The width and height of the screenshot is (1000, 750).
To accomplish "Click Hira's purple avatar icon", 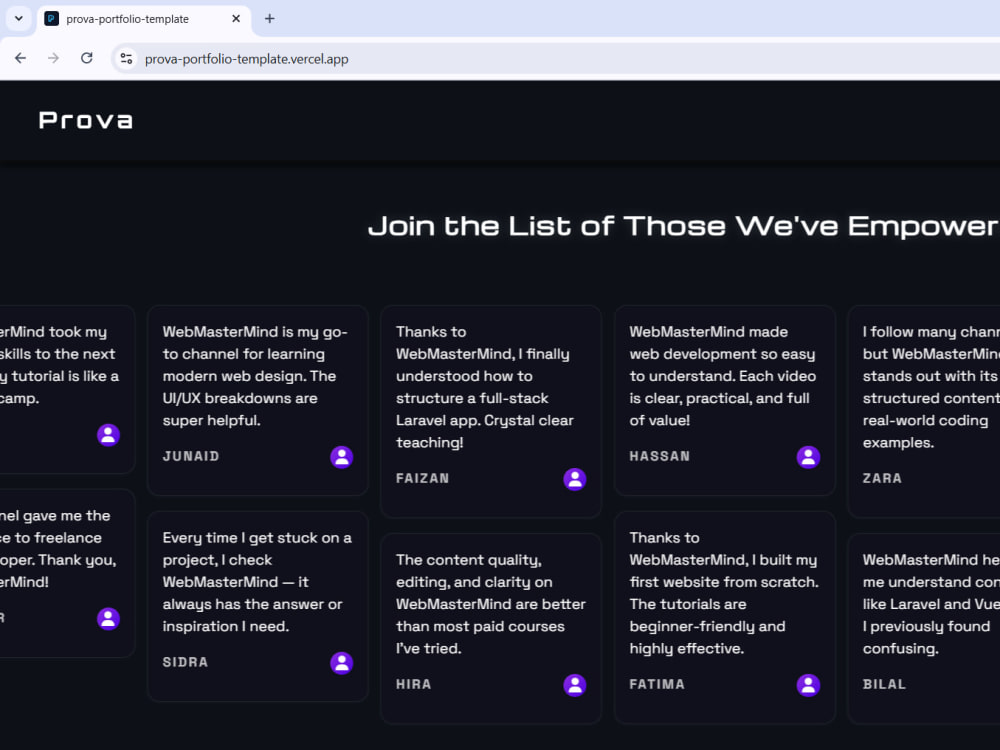I will coord(575,685).
